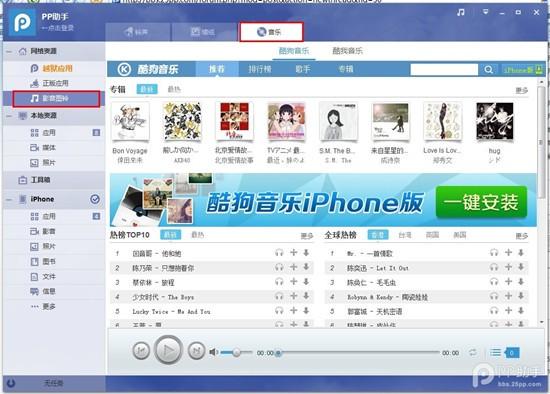Select 最新 filter beside 热榜TOP10
550x394 pixels.
[x=170, y=235]
